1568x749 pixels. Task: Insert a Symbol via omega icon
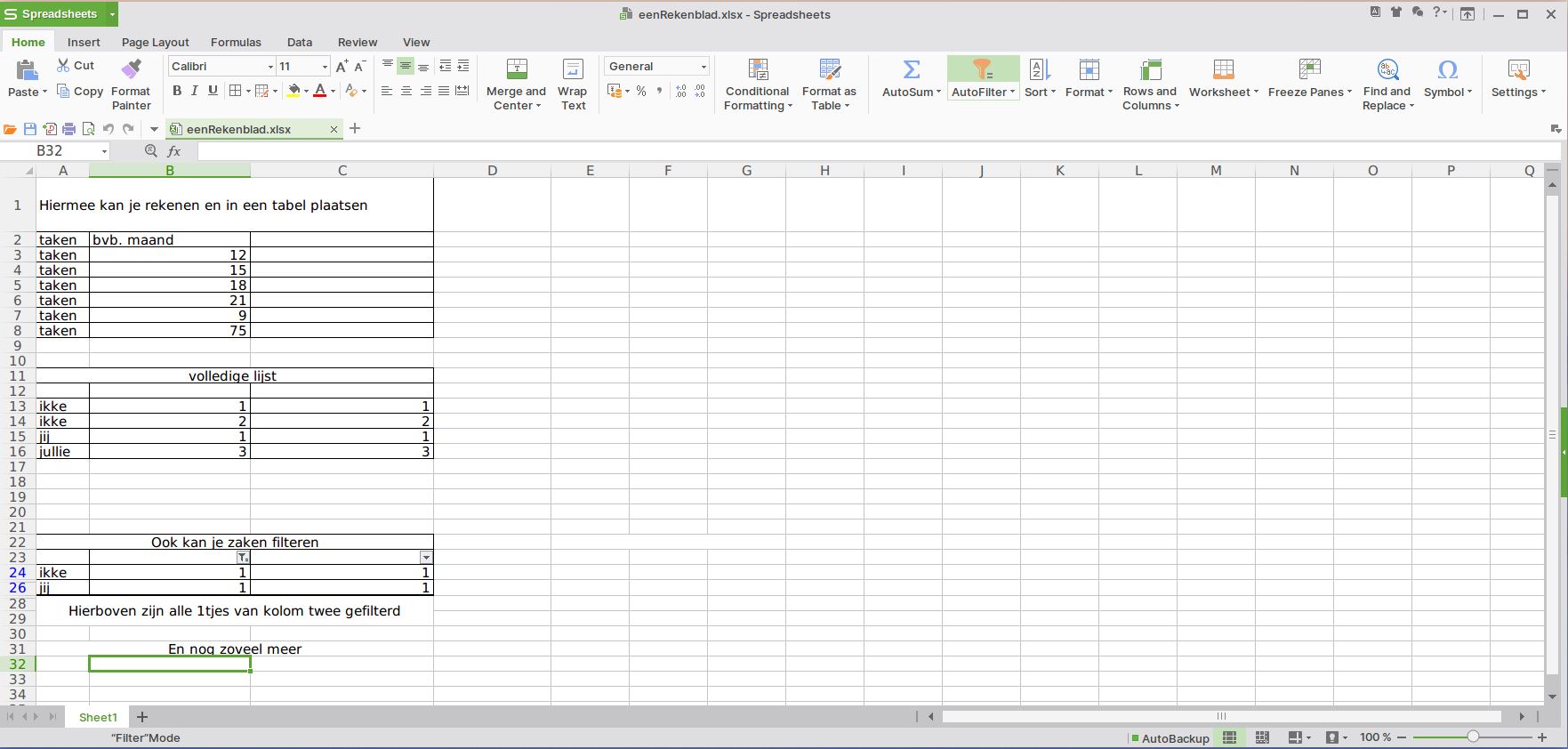point(1448,69)
